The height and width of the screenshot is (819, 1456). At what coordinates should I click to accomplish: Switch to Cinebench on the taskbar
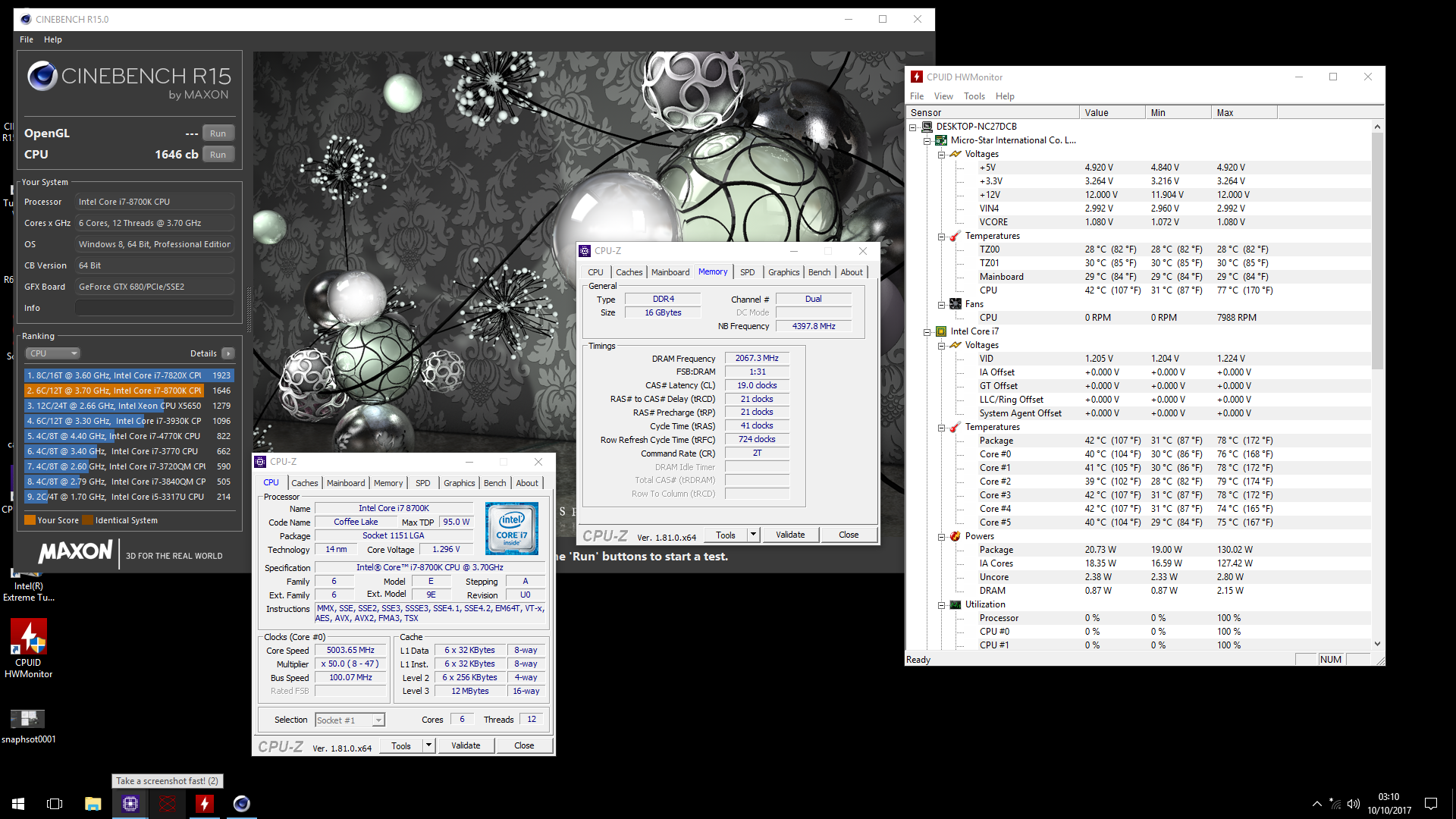241,804
